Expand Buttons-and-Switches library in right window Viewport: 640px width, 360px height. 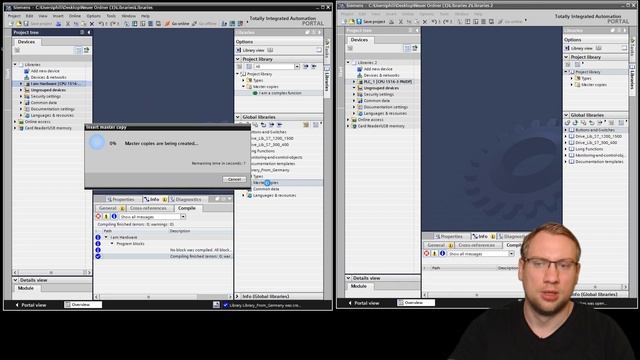(x=567, y=130)
